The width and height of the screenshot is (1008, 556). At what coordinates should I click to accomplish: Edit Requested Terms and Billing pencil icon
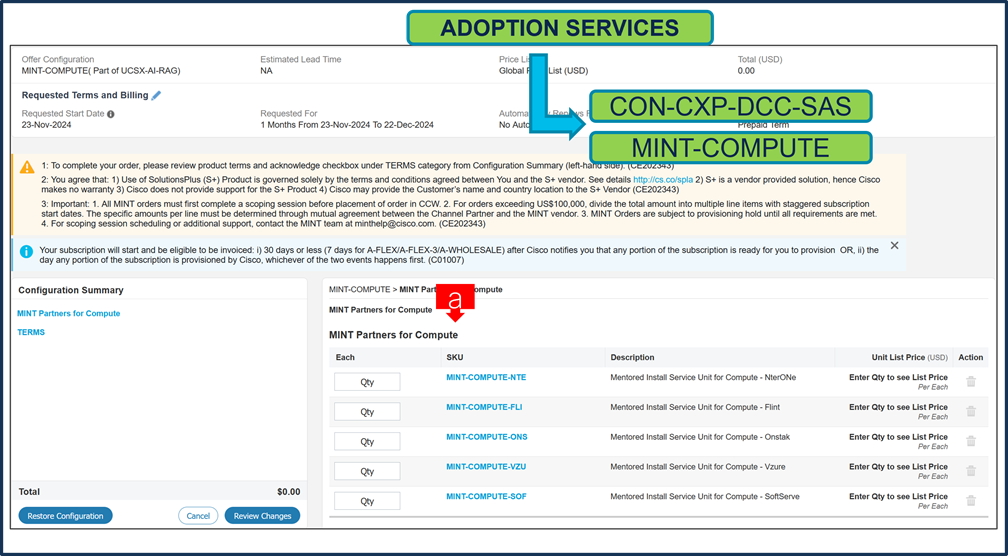pyautogui.click(x=156, y=95)
